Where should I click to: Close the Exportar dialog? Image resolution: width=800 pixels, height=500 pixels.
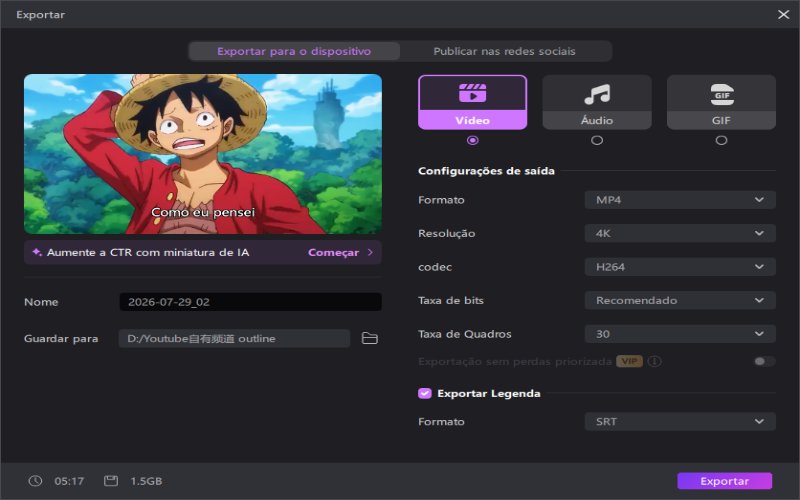coord(784,14)
